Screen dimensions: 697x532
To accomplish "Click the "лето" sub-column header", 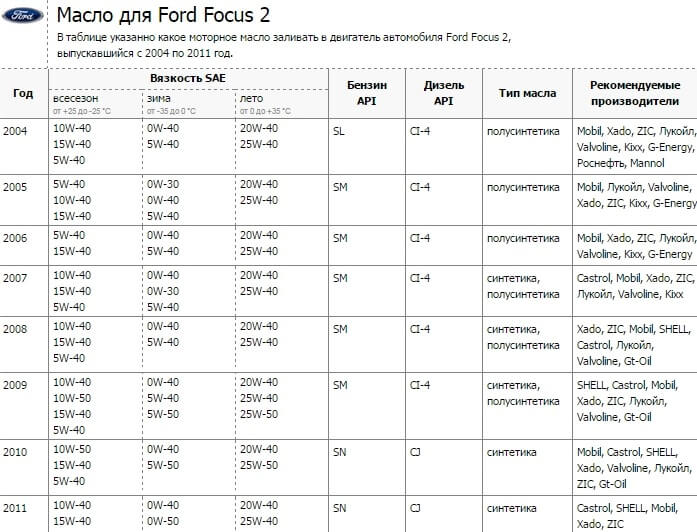I will (x=252, y=98).
